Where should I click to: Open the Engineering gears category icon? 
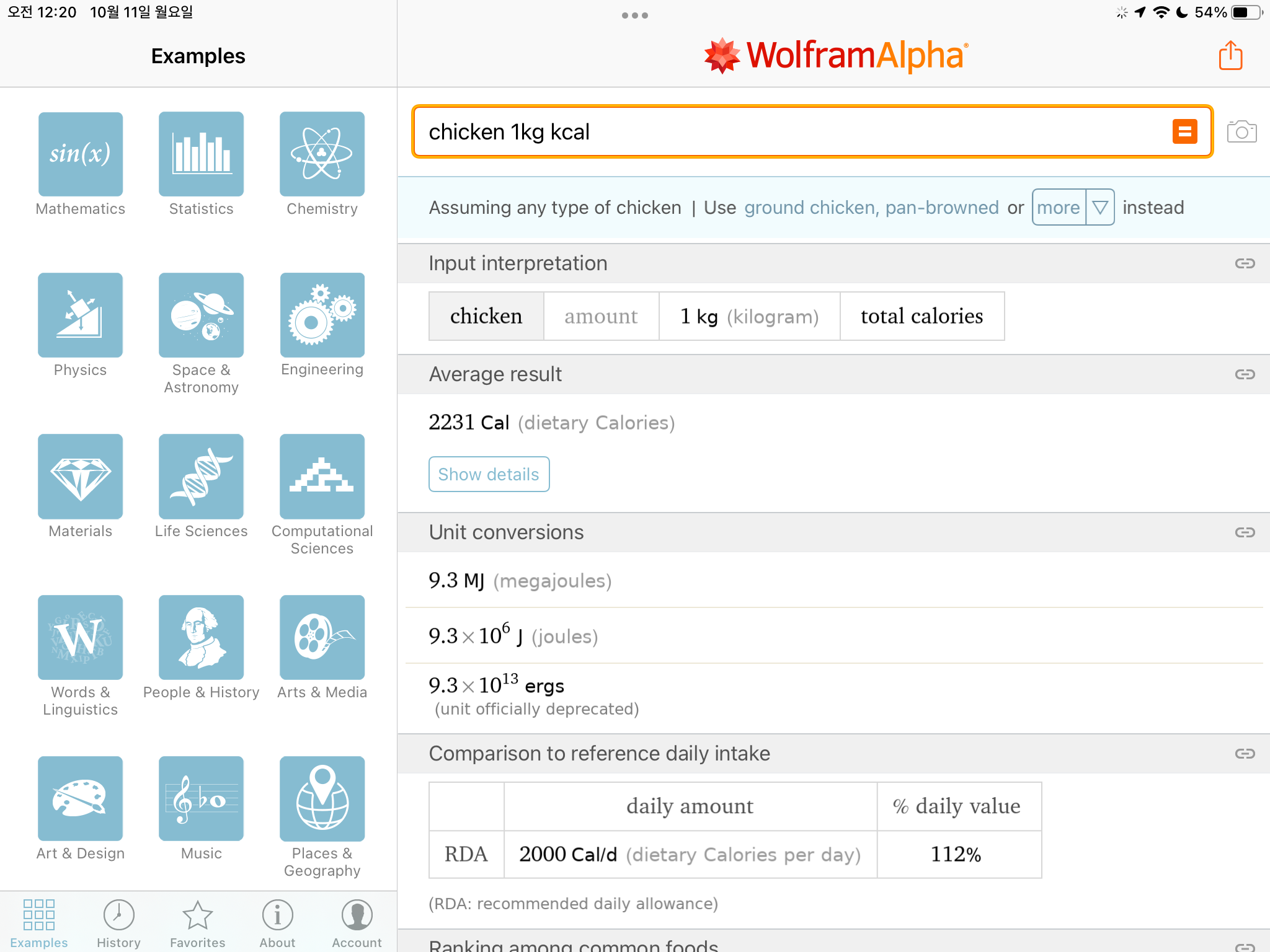[x=322, y=315]
